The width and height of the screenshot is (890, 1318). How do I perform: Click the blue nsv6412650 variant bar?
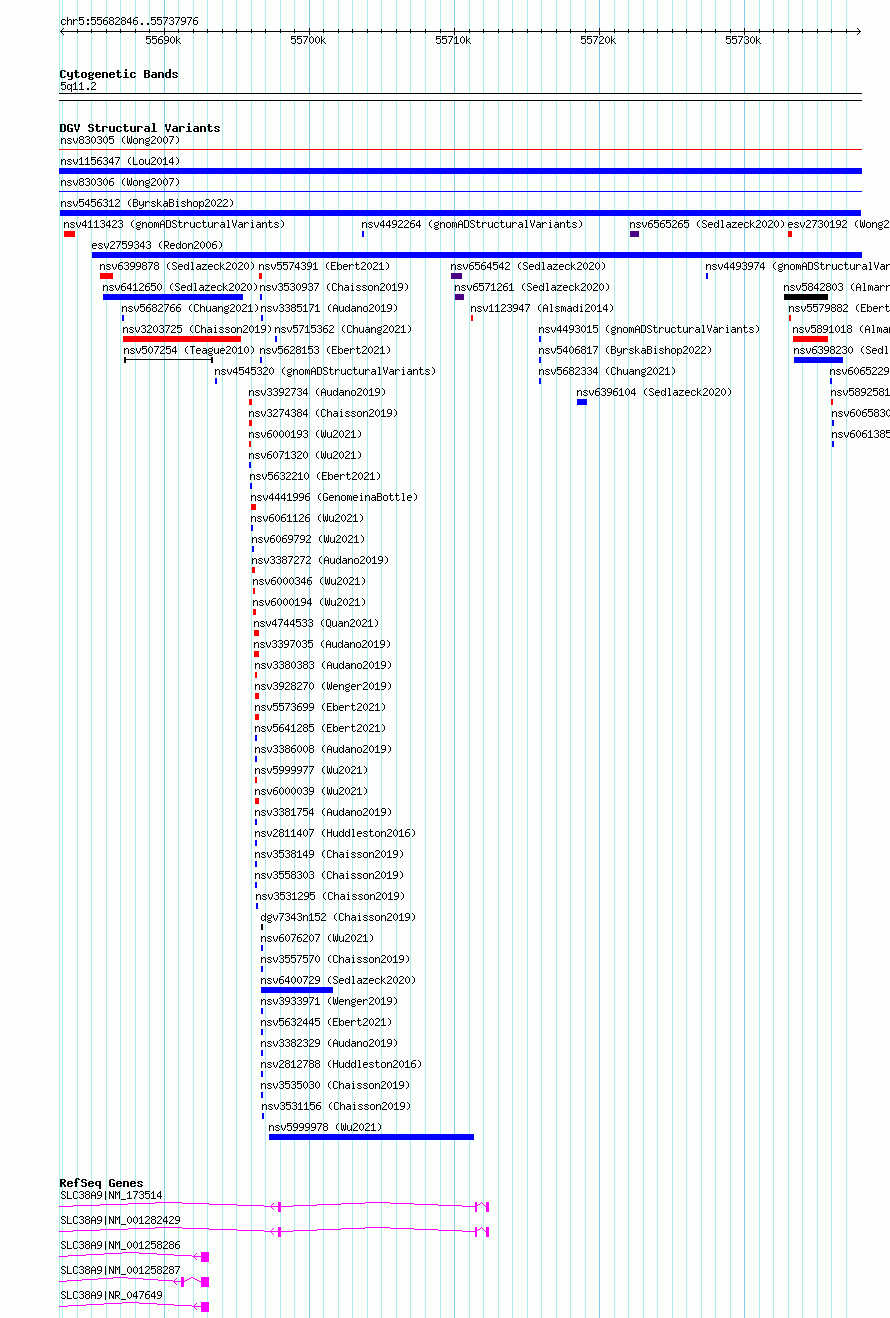[173, 297]
